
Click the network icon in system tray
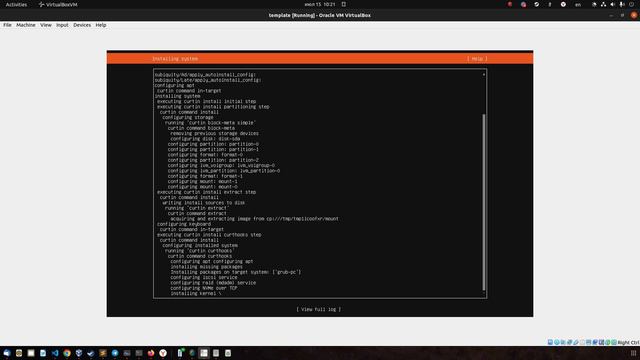pos(603,4)
